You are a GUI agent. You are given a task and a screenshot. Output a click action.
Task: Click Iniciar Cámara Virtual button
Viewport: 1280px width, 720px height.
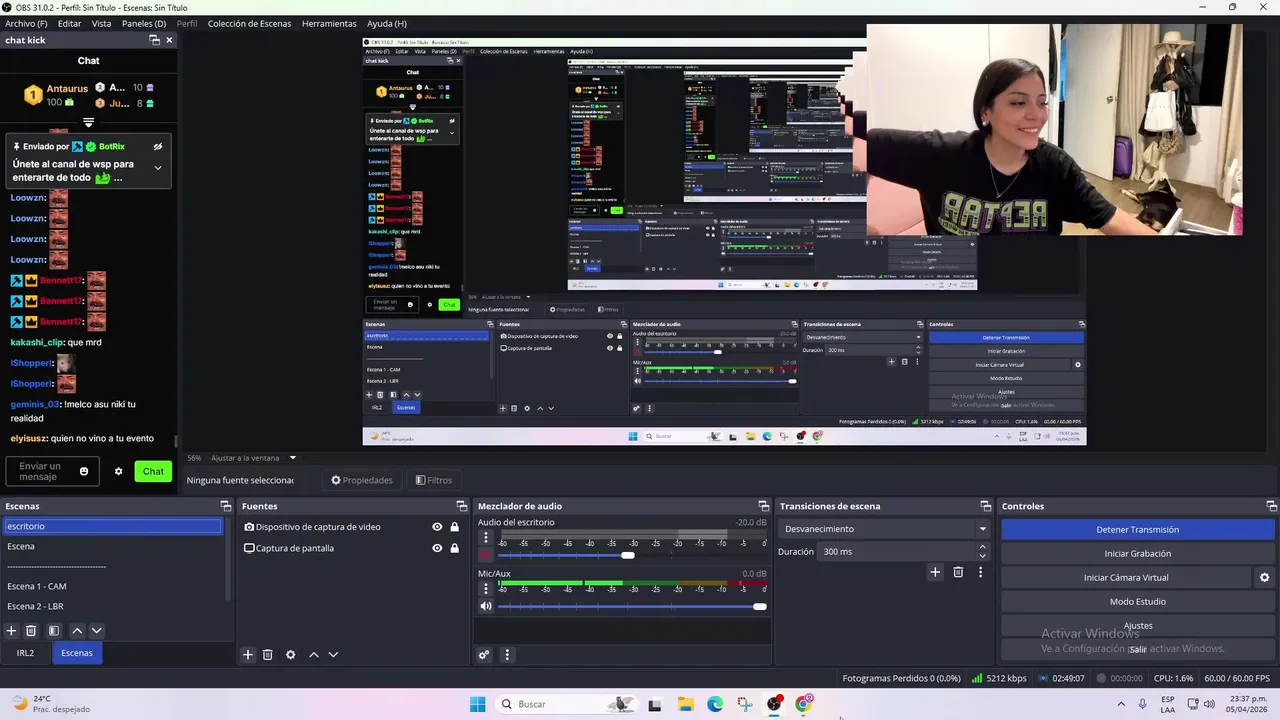[x=1126, y=578]
